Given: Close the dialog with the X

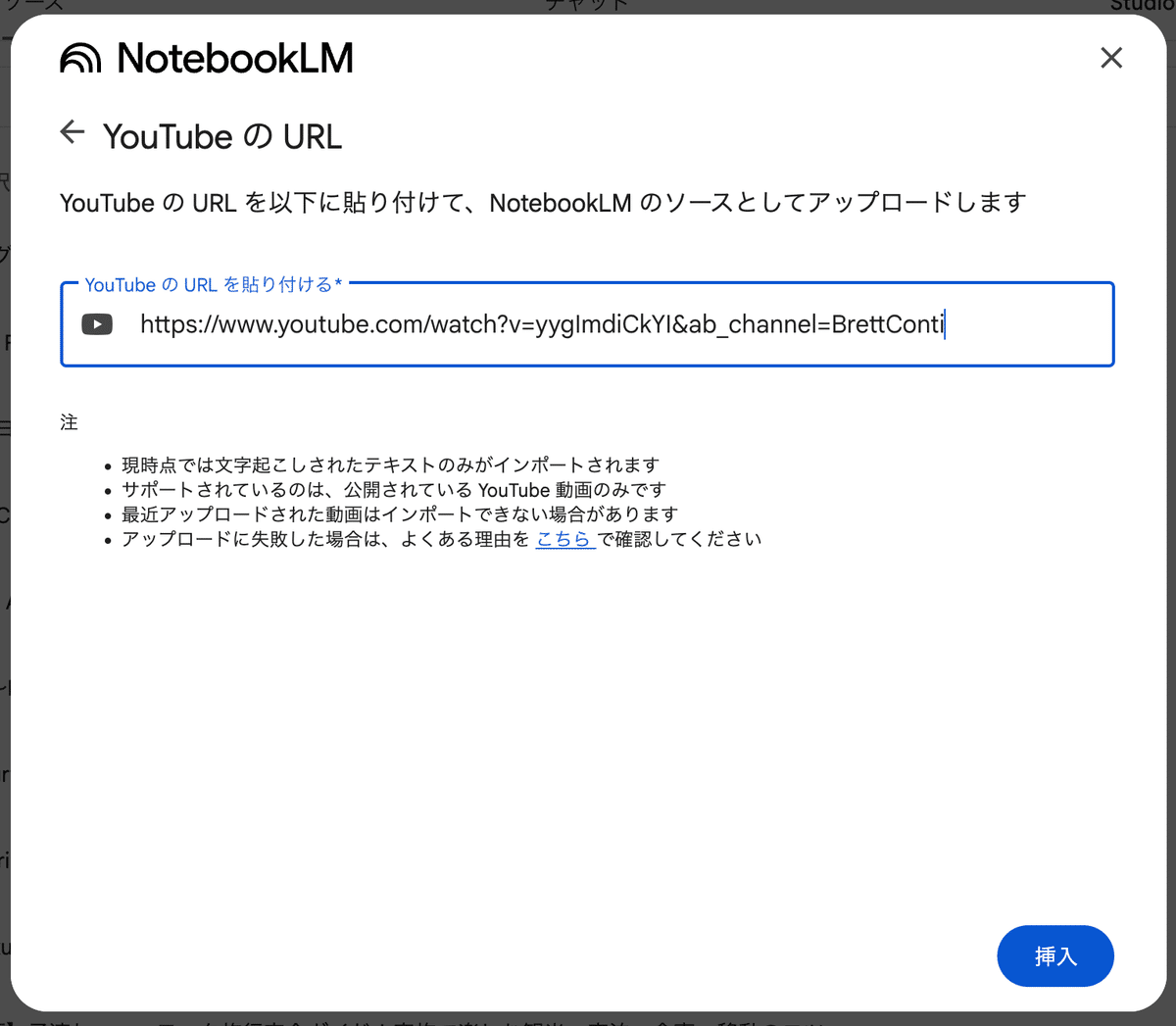Looking at the screenshot, I should (1111, 58).
